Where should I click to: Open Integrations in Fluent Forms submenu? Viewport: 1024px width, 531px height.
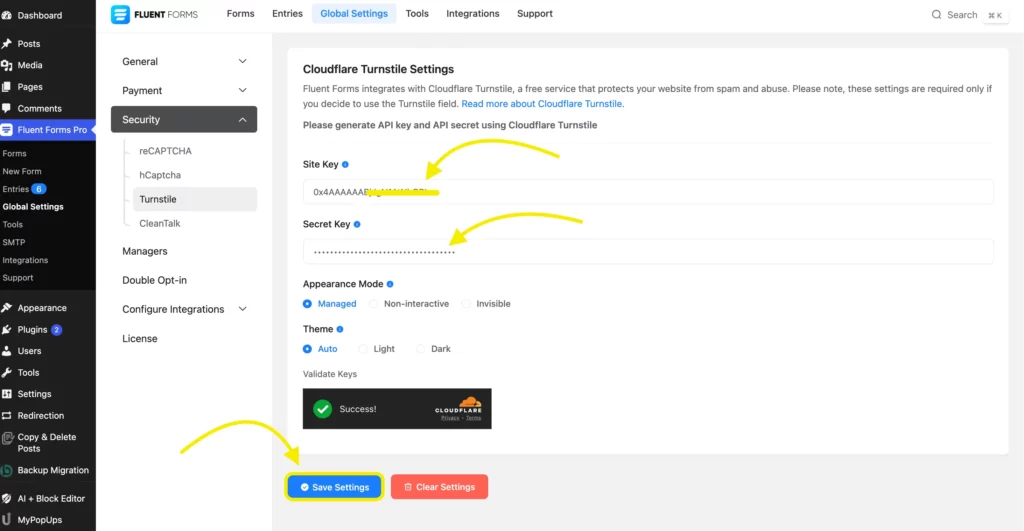pyautogui.click(x=25, y=260)
